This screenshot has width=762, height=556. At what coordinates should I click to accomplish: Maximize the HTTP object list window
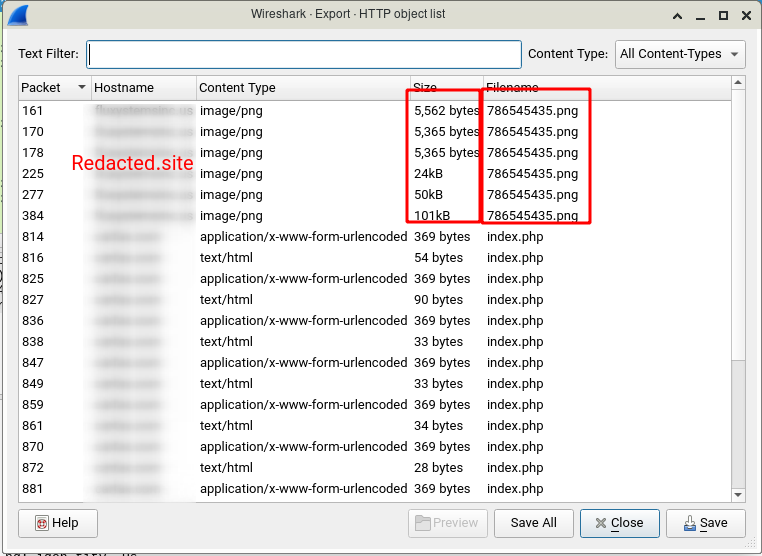point(723,16)
